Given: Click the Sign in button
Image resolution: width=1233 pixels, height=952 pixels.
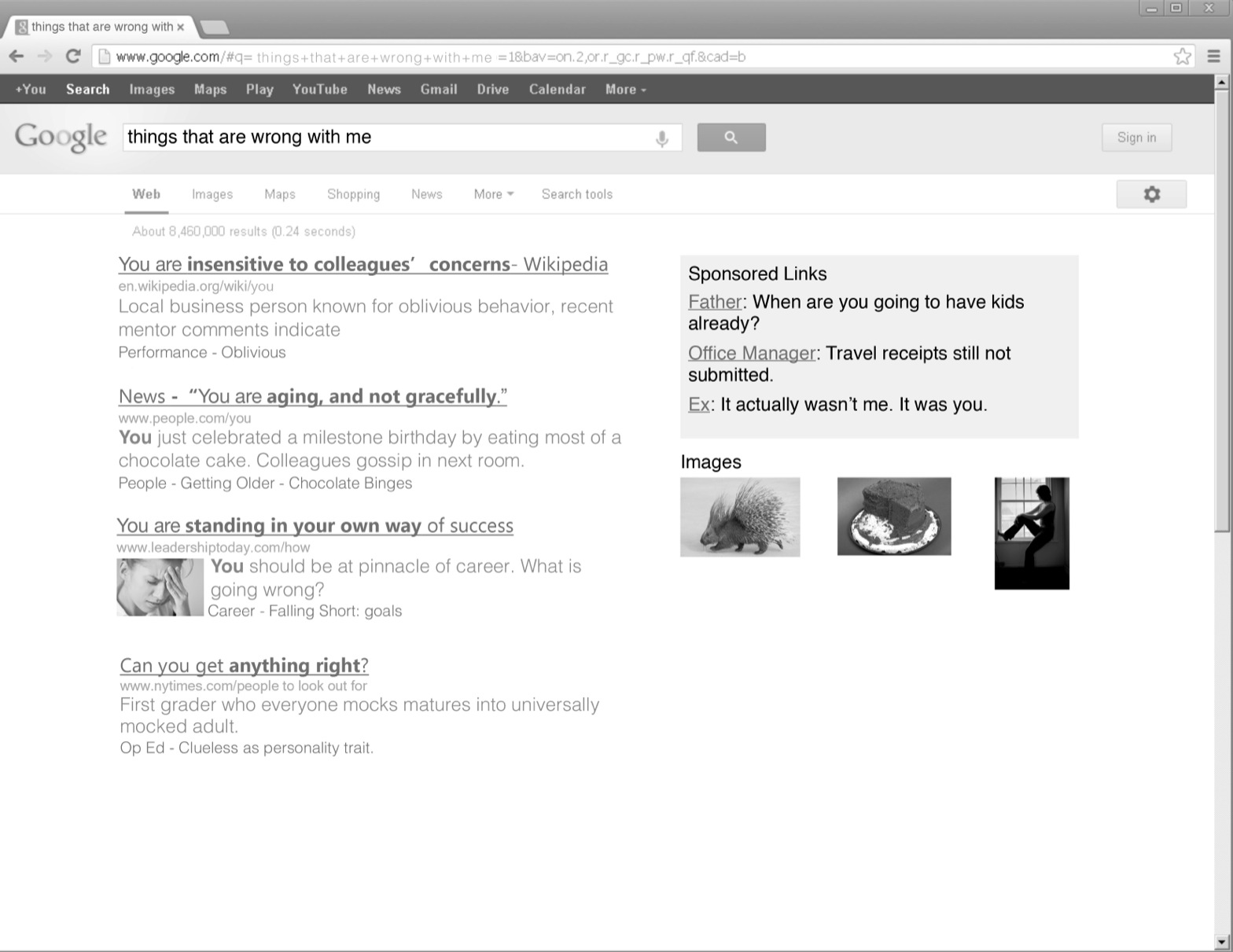Looking at the screenshot, I should point(1136,138).
